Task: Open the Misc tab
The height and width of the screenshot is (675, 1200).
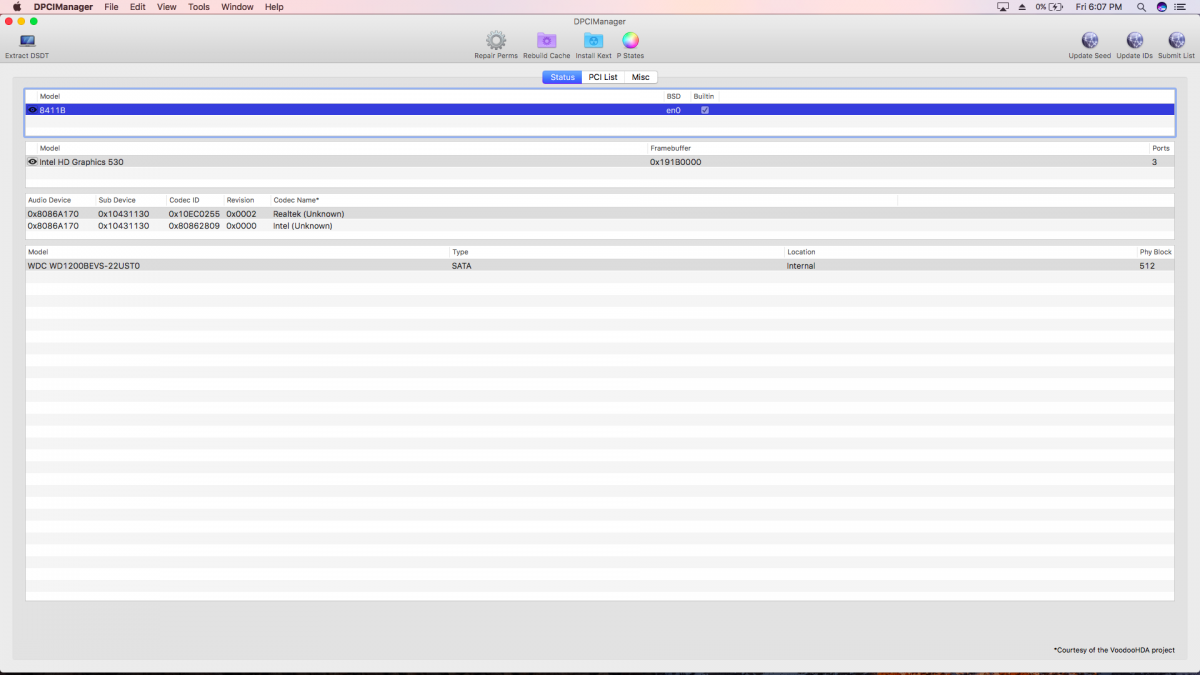Action: coord(640,77)
